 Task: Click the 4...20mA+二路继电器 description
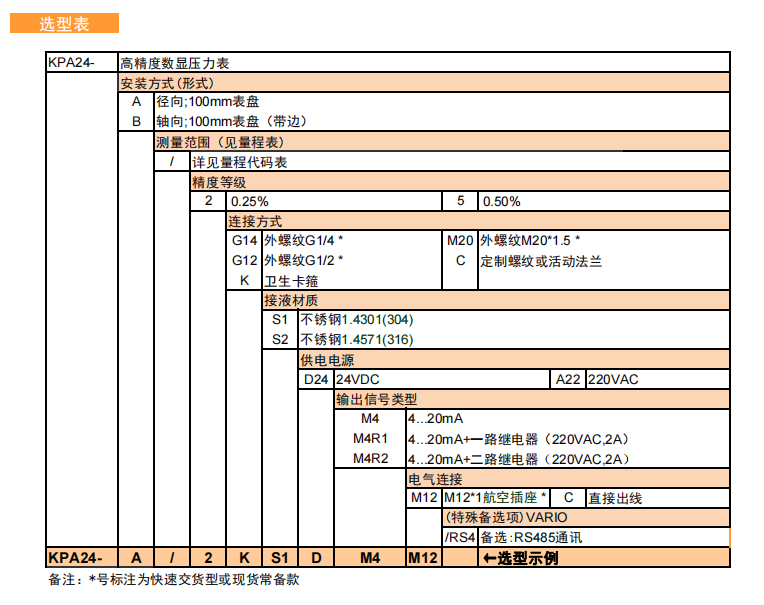click(518, 459)
